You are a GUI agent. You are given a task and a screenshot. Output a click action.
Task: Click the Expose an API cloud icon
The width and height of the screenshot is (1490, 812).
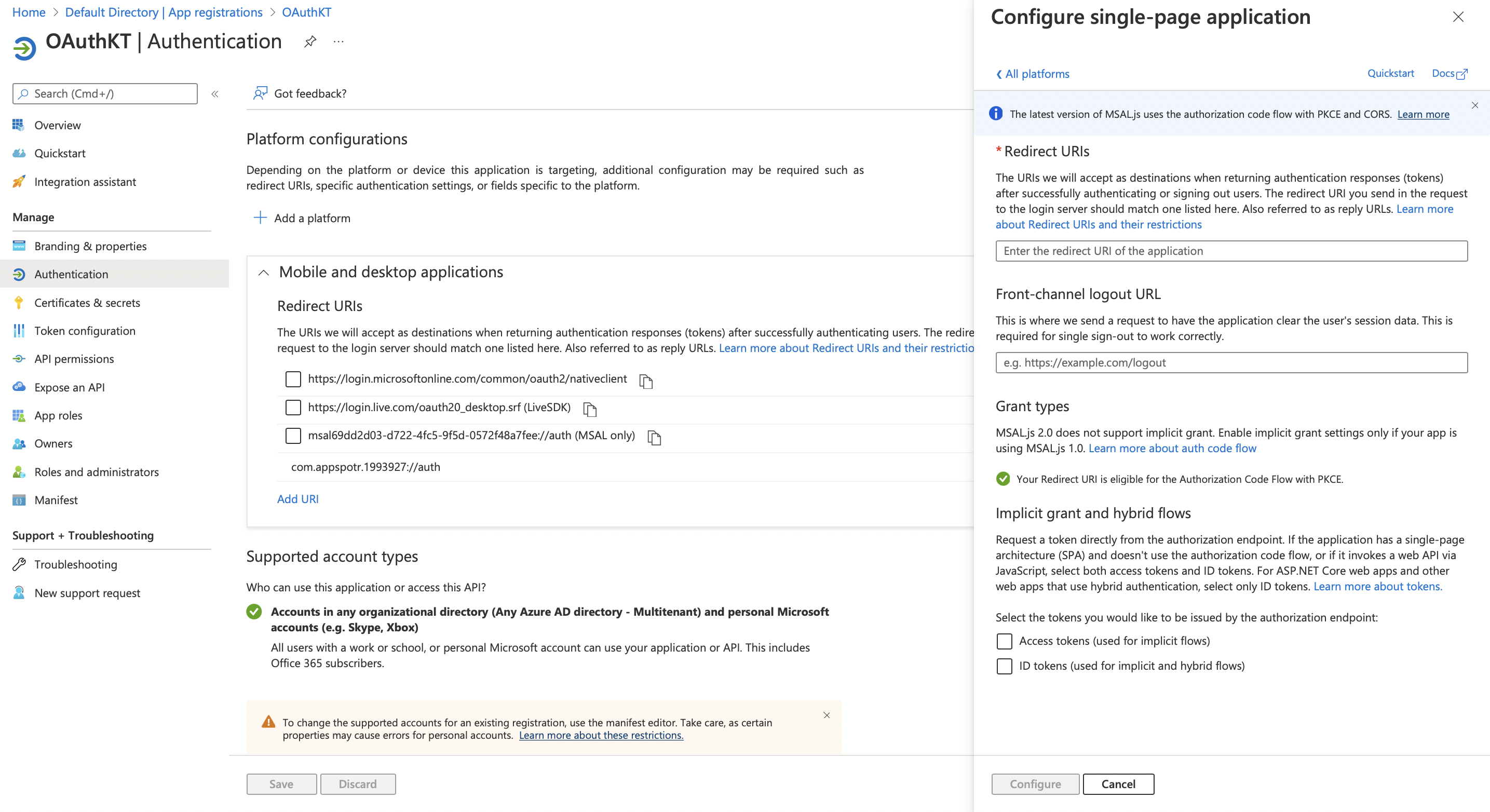(19, 387)
